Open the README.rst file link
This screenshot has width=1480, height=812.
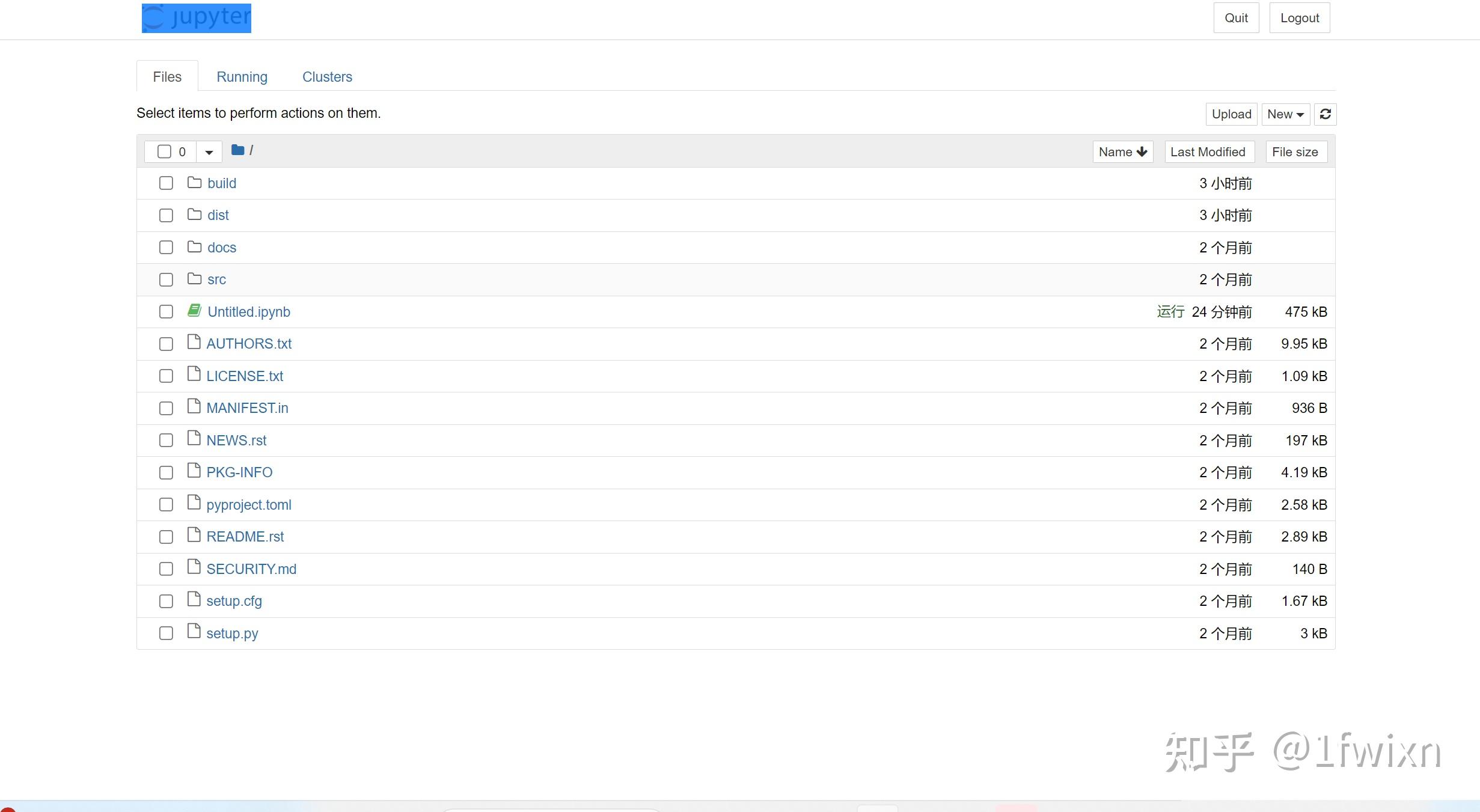tap(245, 537)
